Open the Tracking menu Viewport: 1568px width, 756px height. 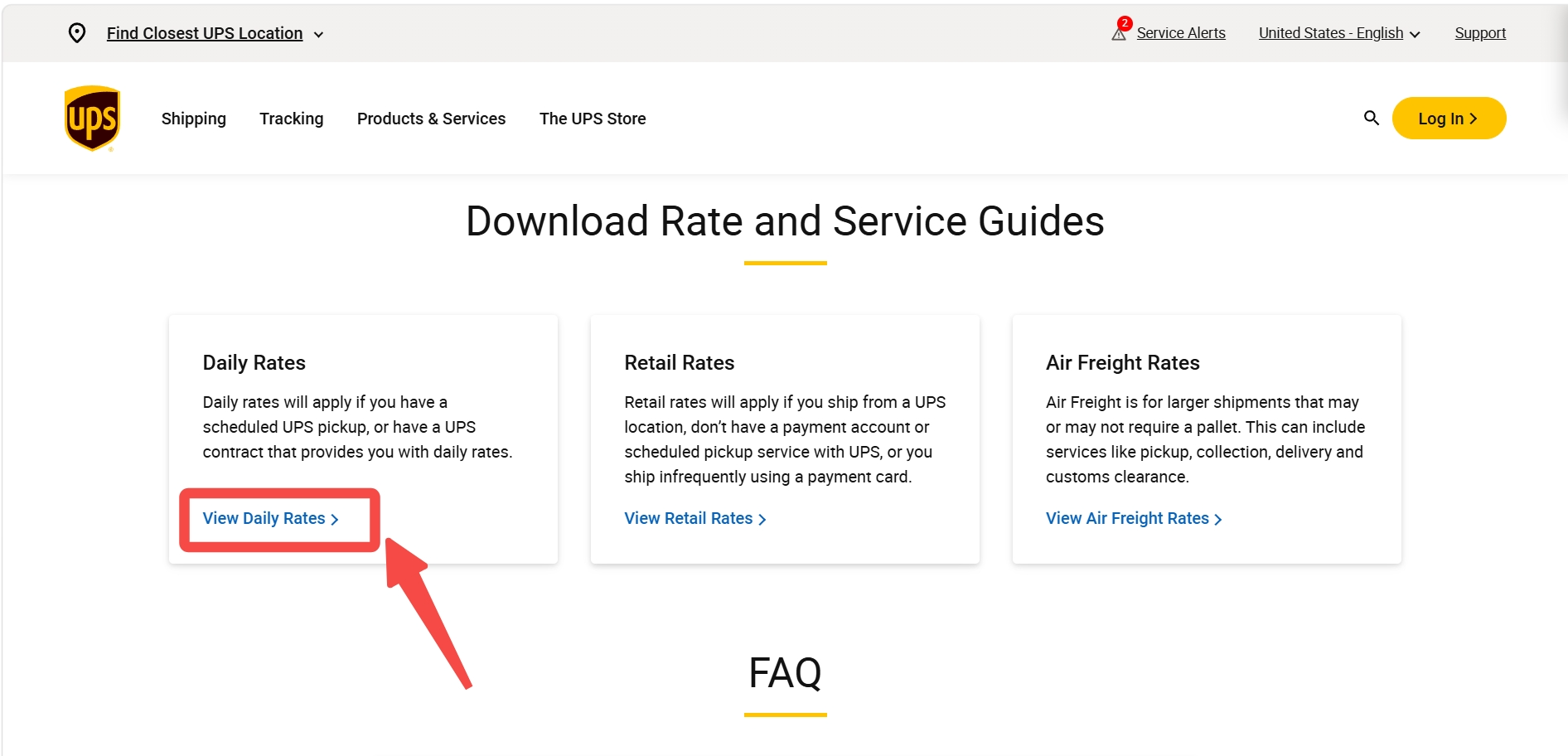[292, 119]
